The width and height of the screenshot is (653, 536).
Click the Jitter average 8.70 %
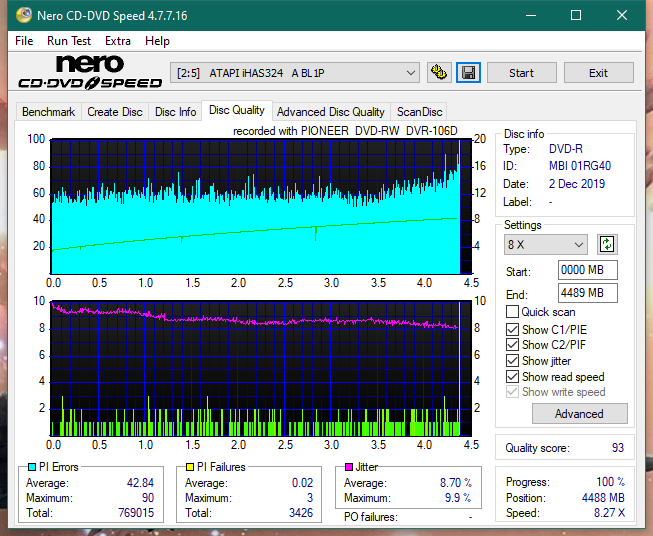[456, 483]
